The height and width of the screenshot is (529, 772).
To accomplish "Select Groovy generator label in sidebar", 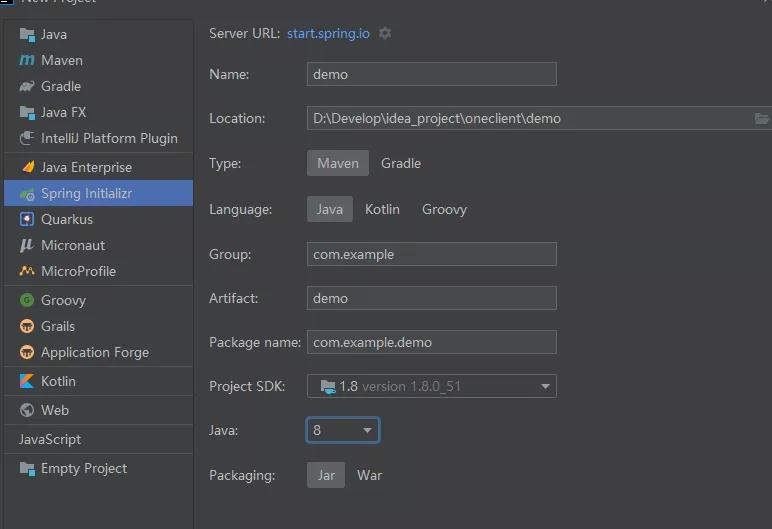I will coord(64,300).
